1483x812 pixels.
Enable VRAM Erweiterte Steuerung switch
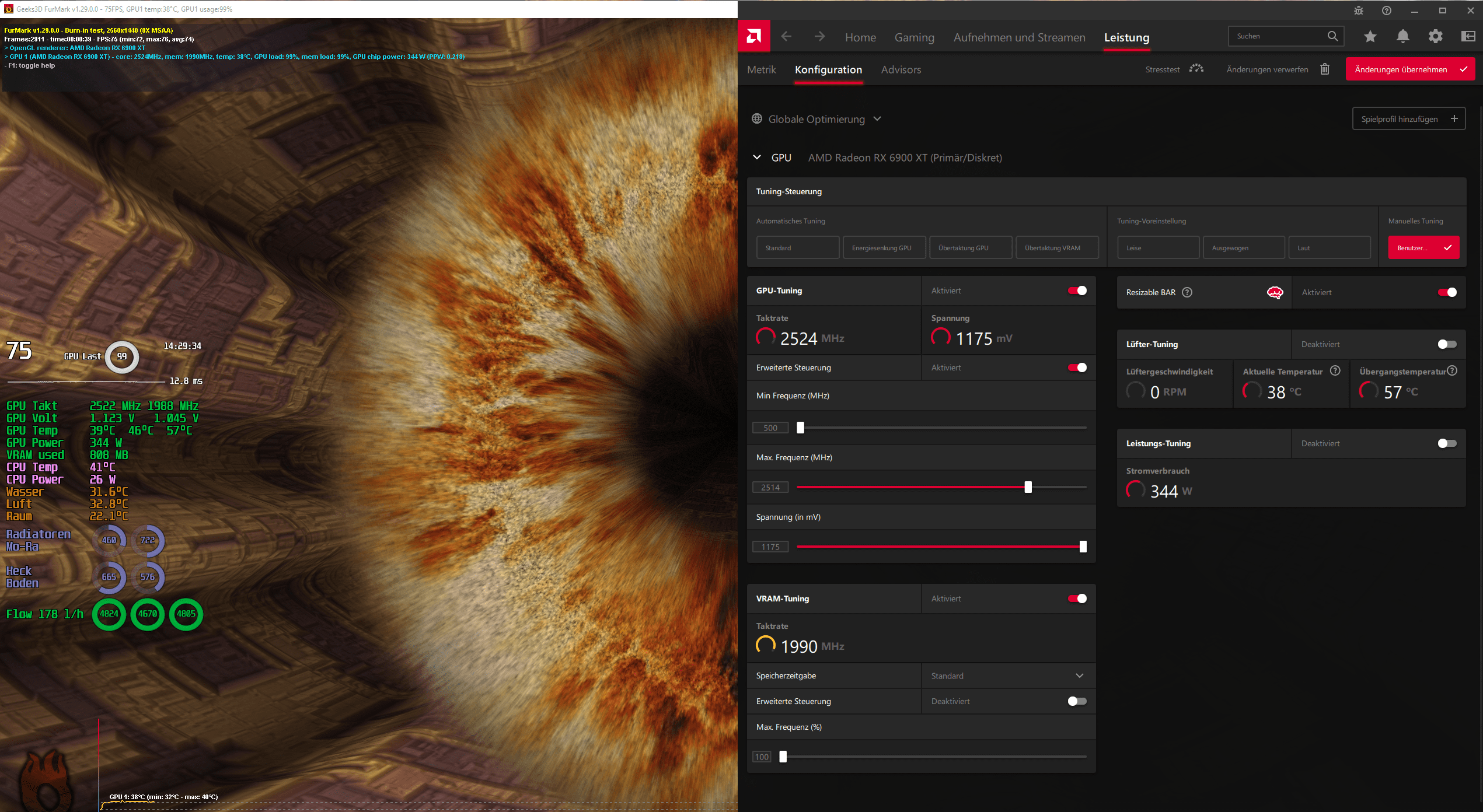(1077, 701)
